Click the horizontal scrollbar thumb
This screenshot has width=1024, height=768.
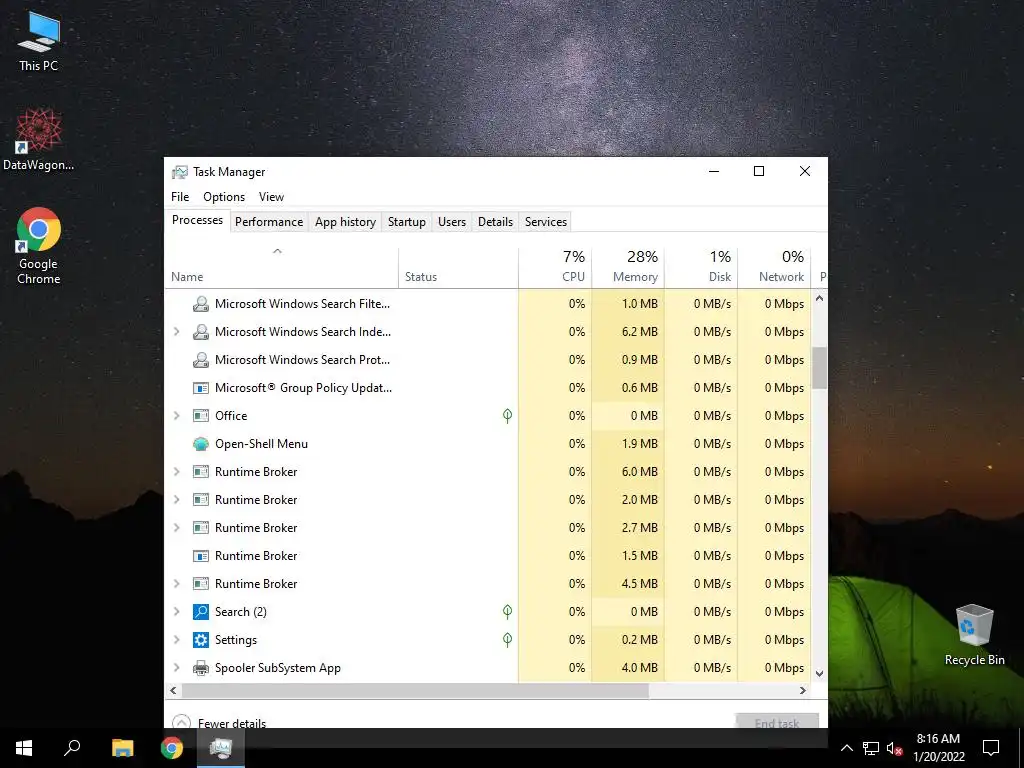[x=415, y=690]
